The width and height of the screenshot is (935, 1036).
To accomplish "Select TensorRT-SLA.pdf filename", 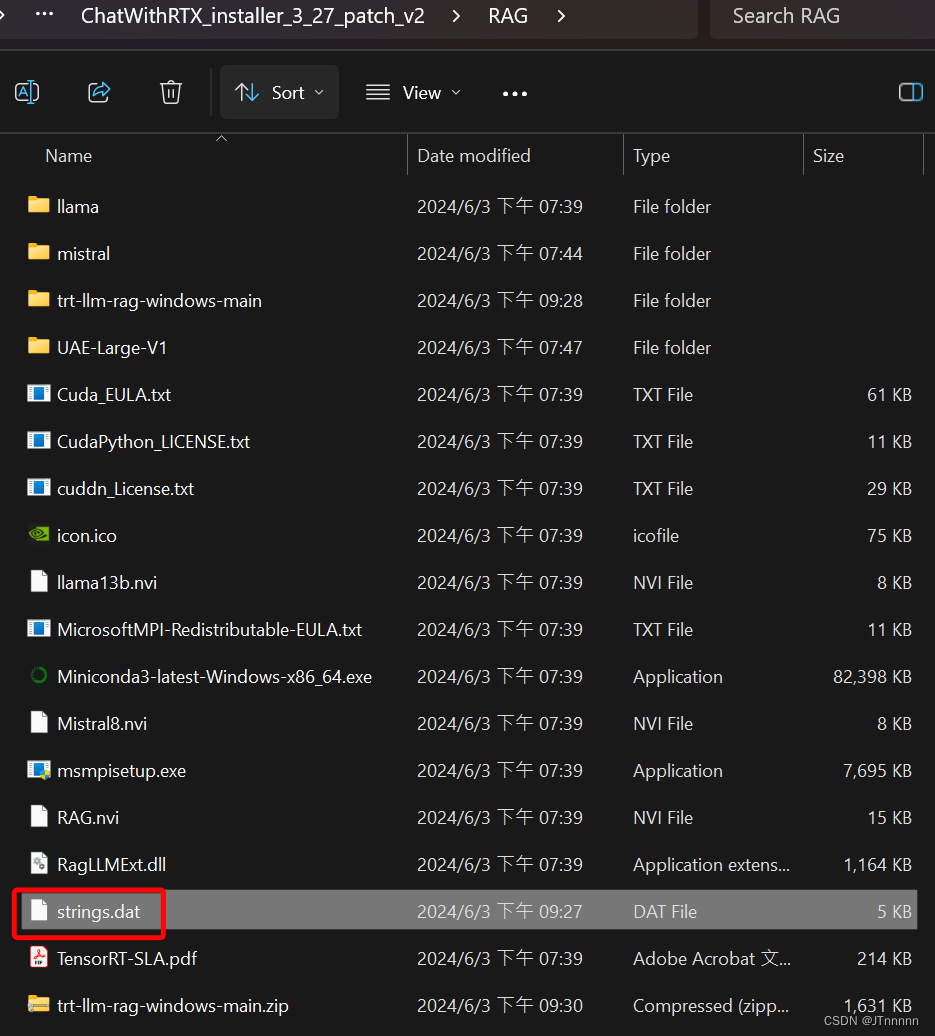I will 127,959.
